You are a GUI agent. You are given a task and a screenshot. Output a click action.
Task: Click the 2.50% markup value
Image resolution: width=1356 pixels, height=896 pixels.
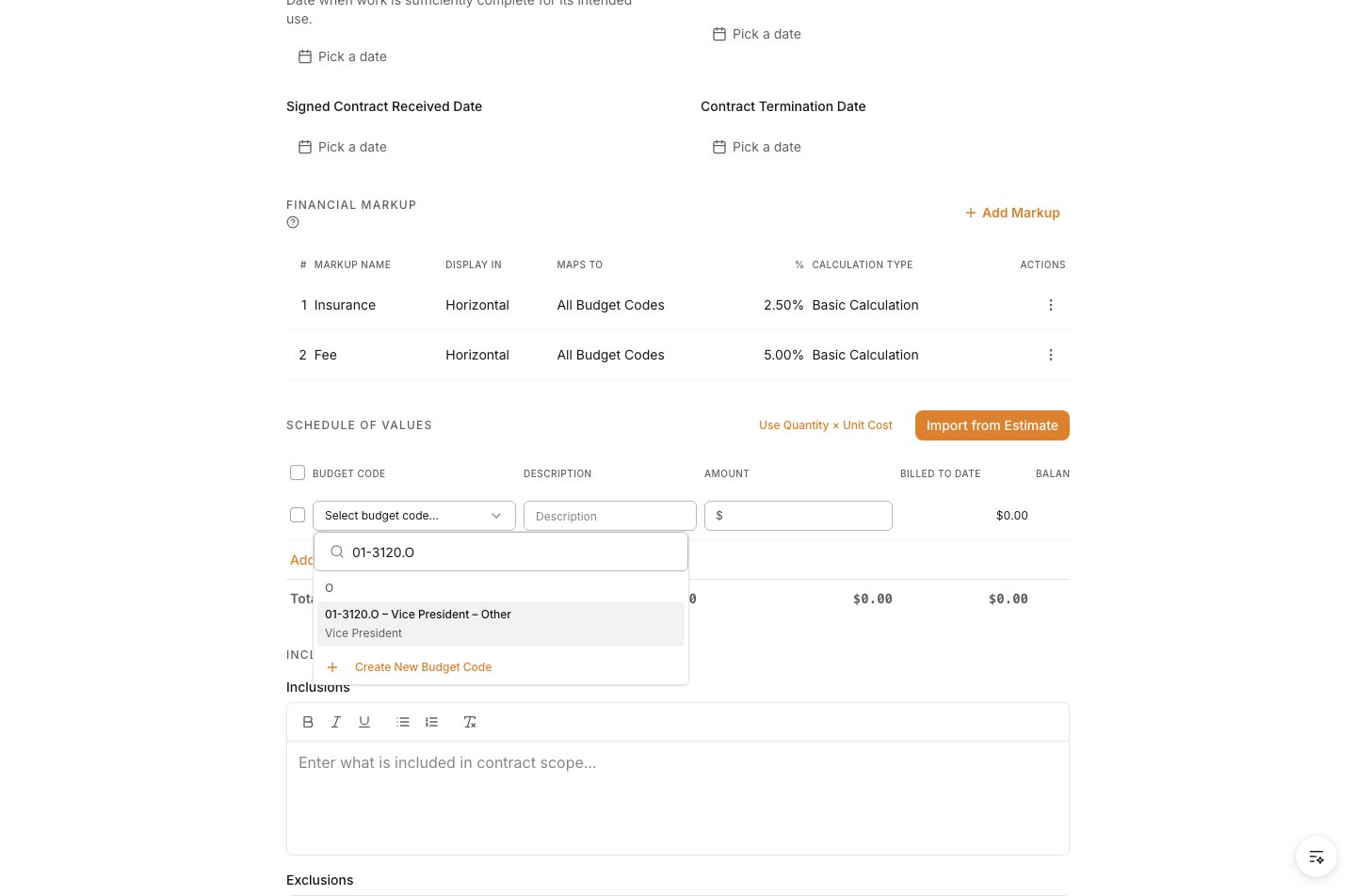tap(783, 305)
